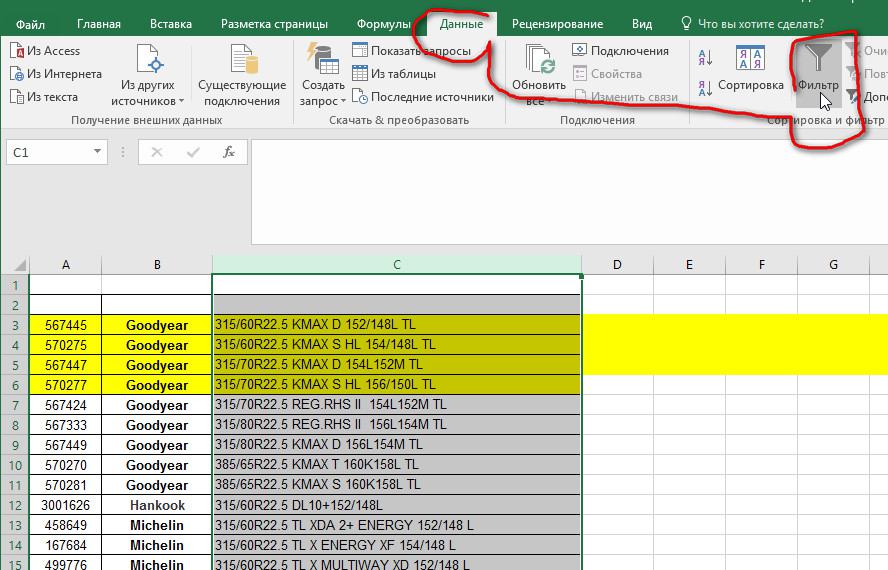The width and height of the screenshot is (888, 570).
Task: Expand Из других источников dropdown arrow
Action: tap(181, 101)
